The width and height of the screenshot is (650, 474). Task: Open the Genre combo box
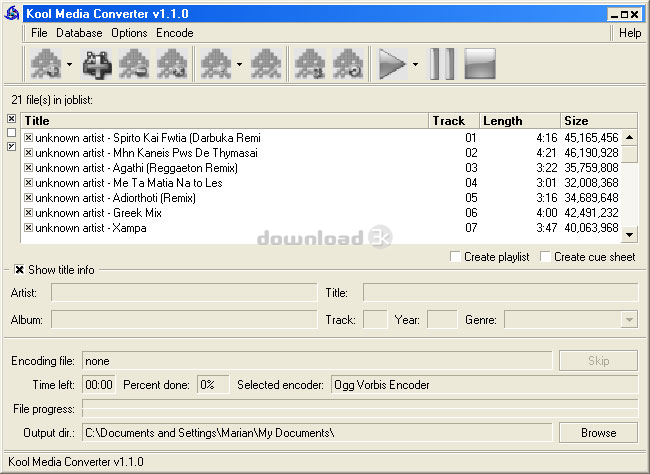(x=629, y=320)
